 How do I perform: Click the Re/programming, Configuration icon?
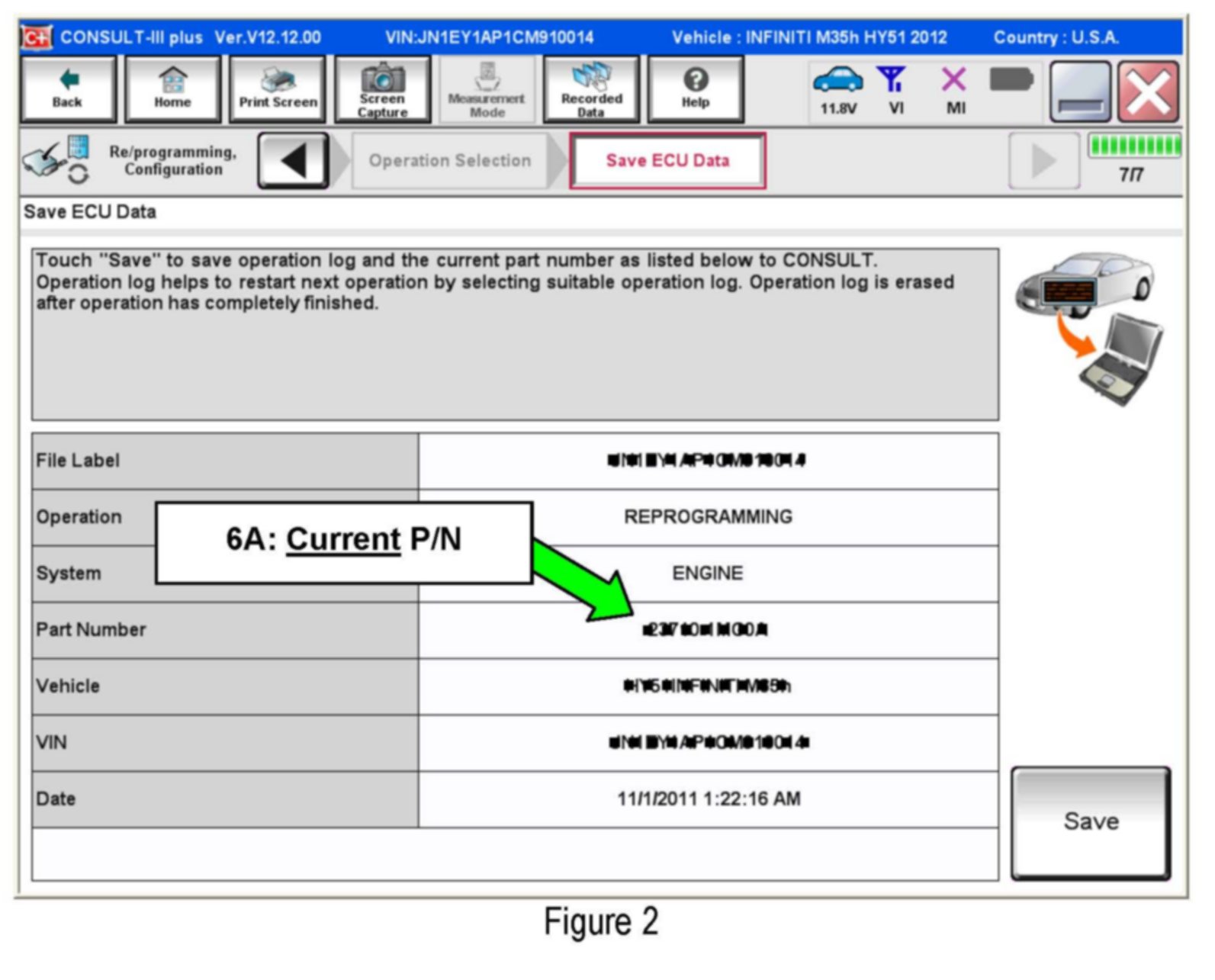[x=57, y=159]
